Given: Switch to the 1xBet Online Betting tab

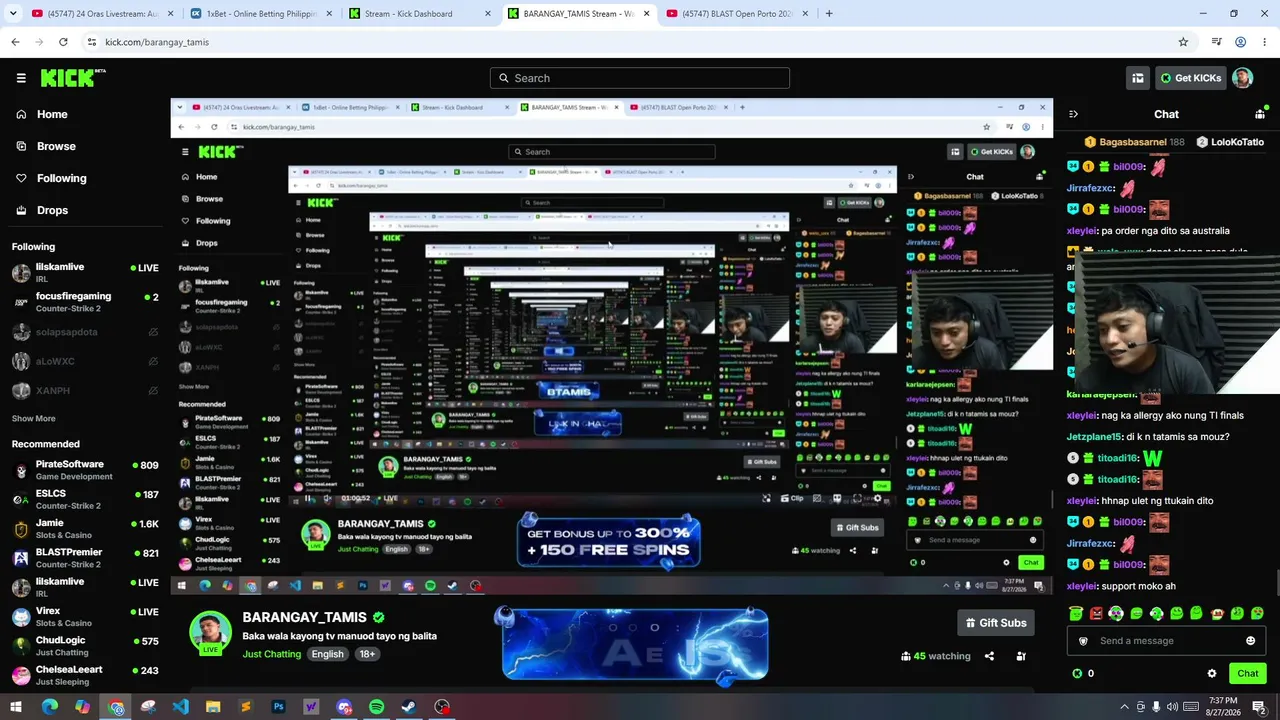Looking at the screenshot, I should (259, 14).
